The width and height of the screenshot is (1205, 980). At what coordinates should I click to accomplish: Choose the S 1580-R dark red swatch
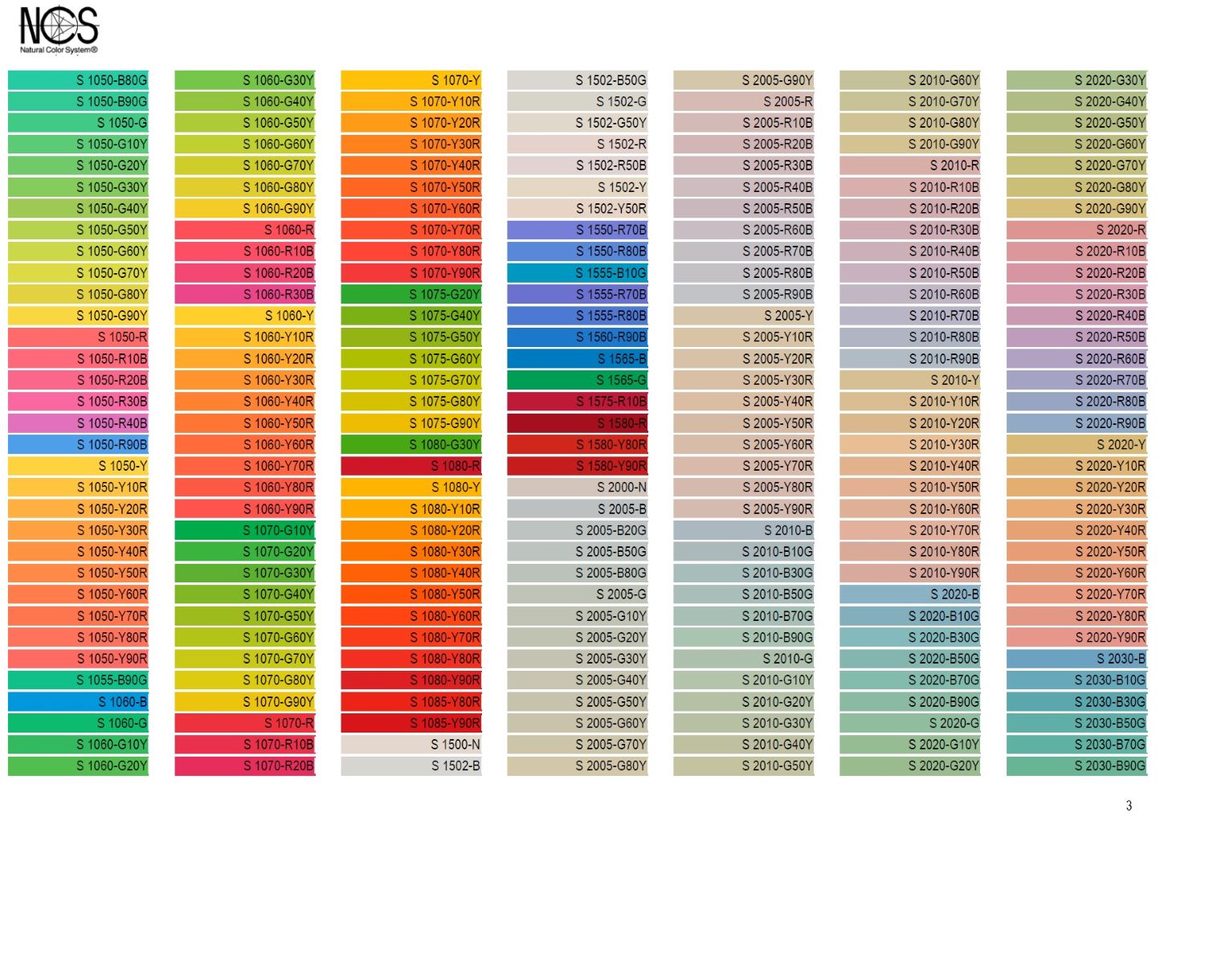[578, 423]
